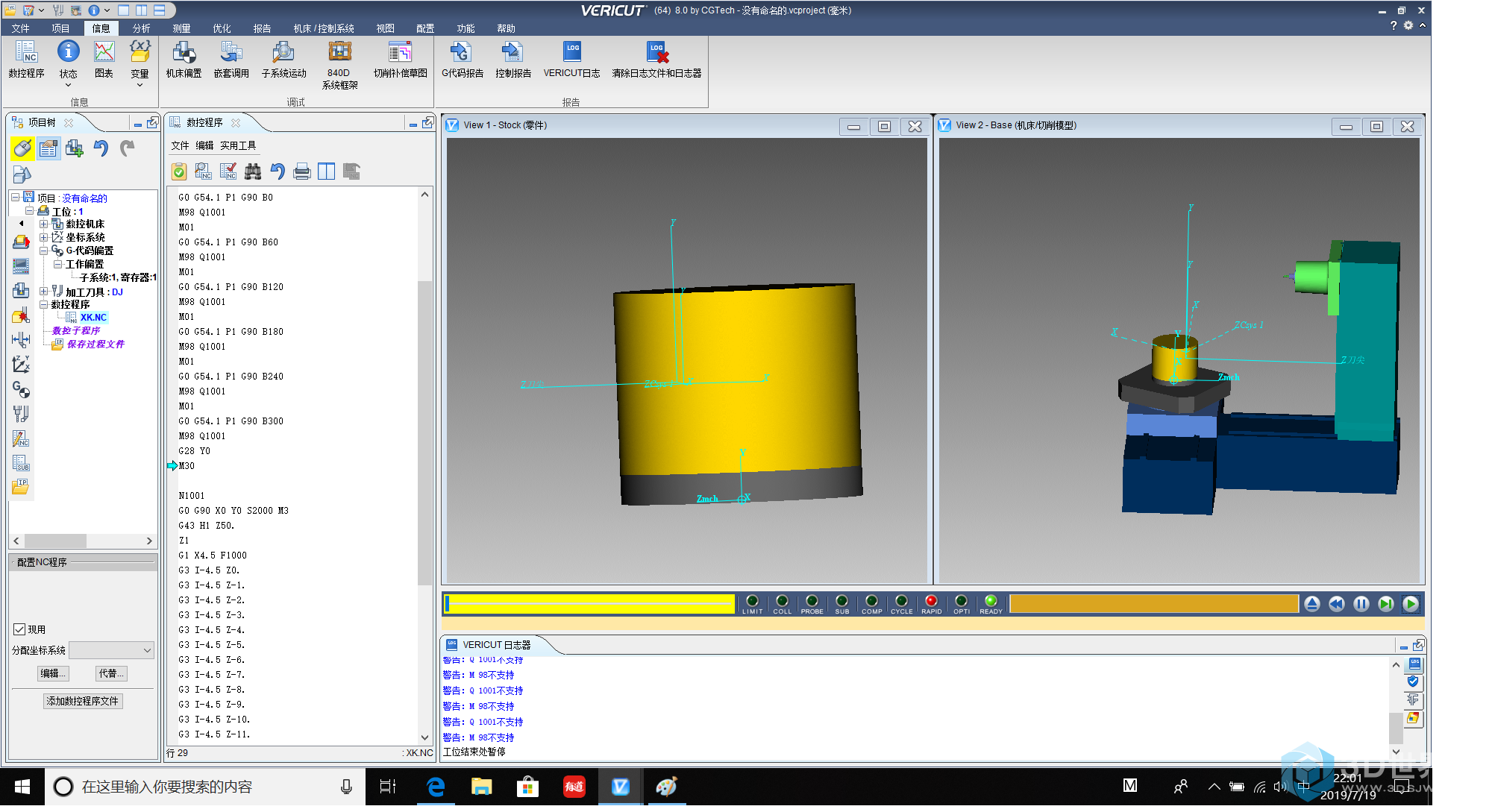Open the 机床偏置 debug tool

coord(184,59)
